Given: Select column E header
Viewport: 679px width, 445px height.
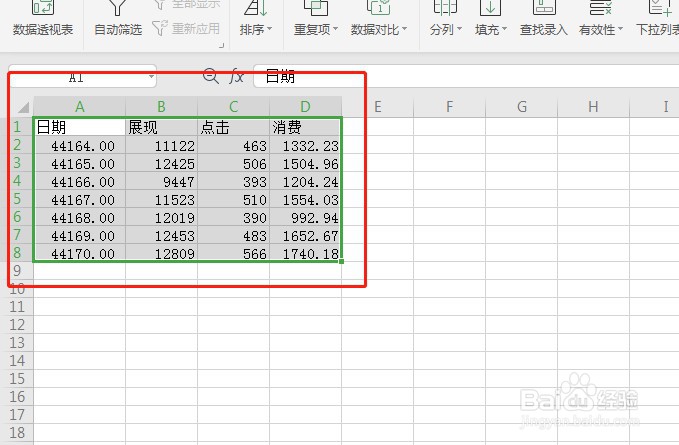Looking at the screenshot, I should [378, 106].
